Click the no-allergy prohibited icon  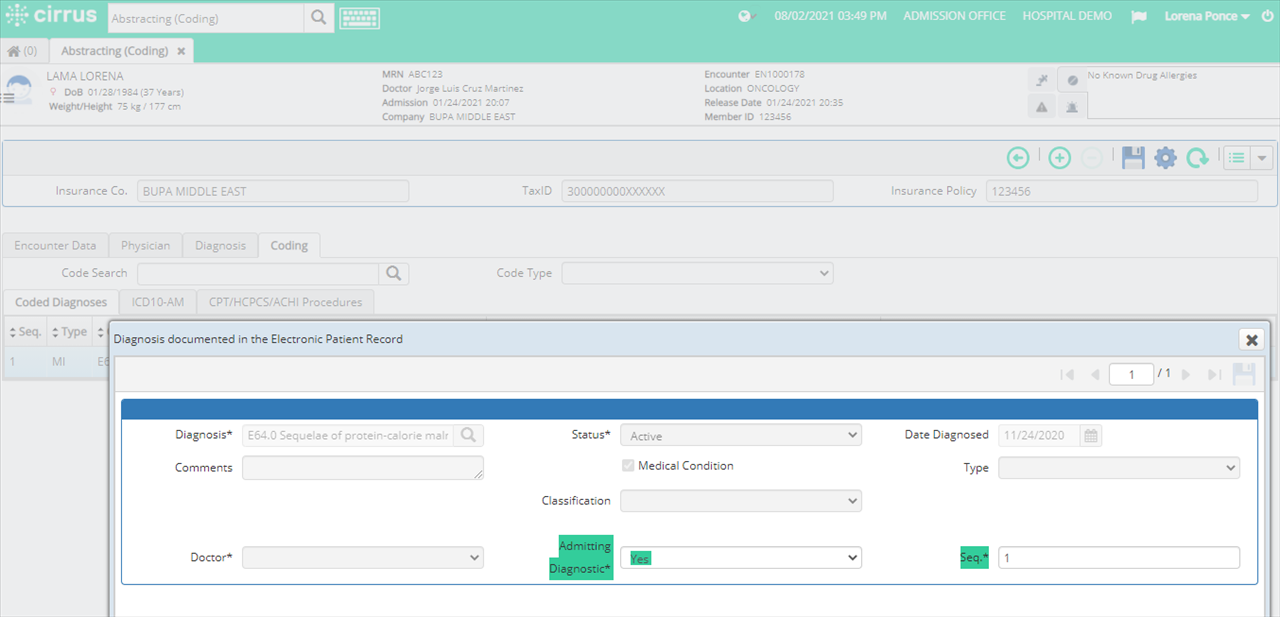click(x=1072, y=80)
